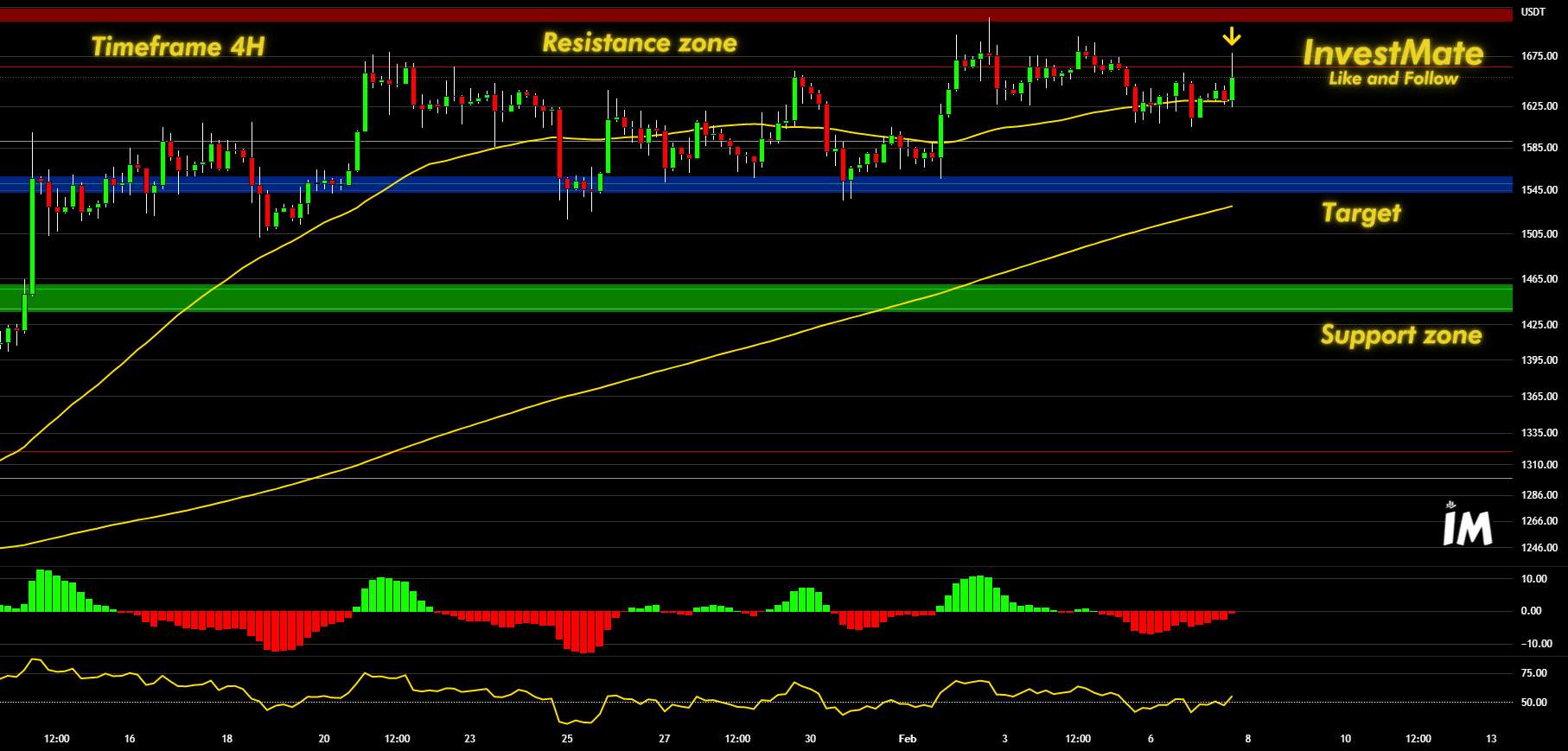Select the date label 18 on time axis
1568x751 pixels.
[227, 739]
